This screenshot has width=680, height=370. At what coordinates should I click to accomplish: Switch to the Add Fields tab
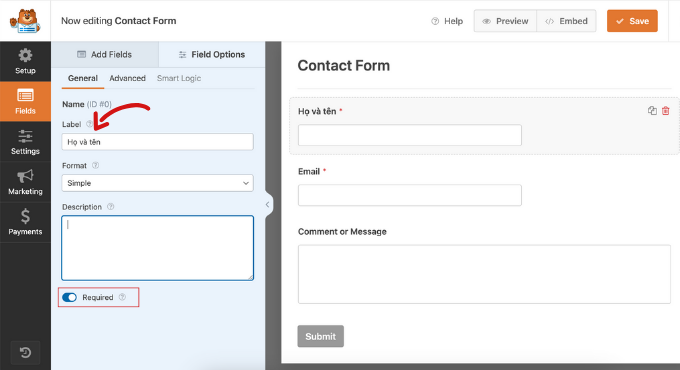click(105, 54)
